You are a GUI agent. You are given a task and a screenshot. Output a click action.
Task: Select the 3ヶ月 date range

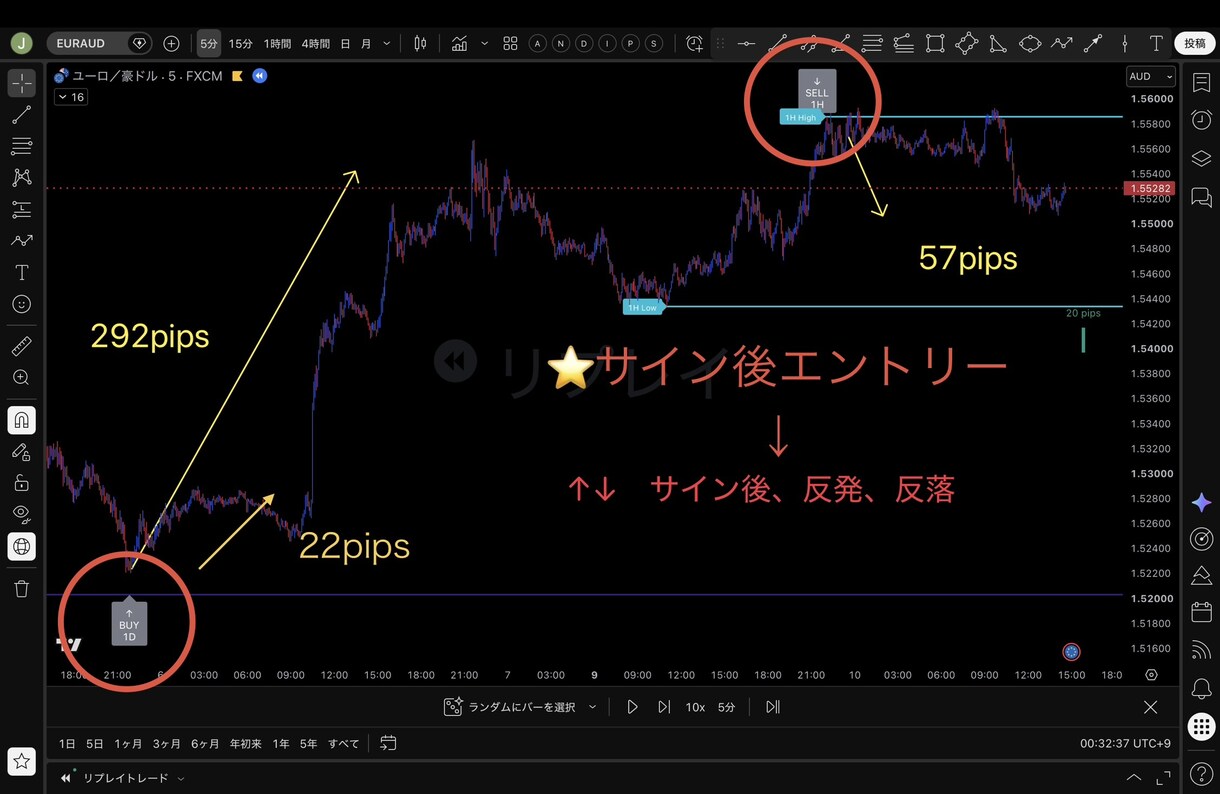coord(167,743)
